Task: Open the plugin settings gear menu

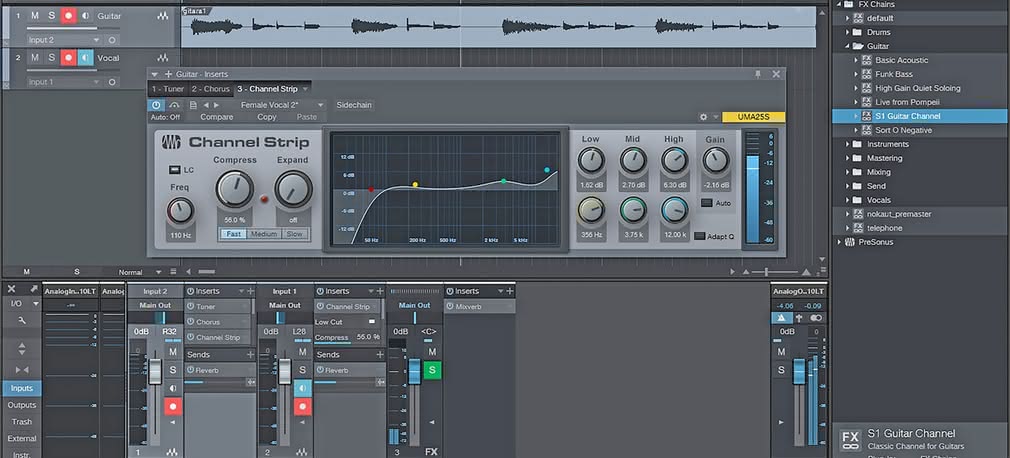Action: click(x=703, y=117)
